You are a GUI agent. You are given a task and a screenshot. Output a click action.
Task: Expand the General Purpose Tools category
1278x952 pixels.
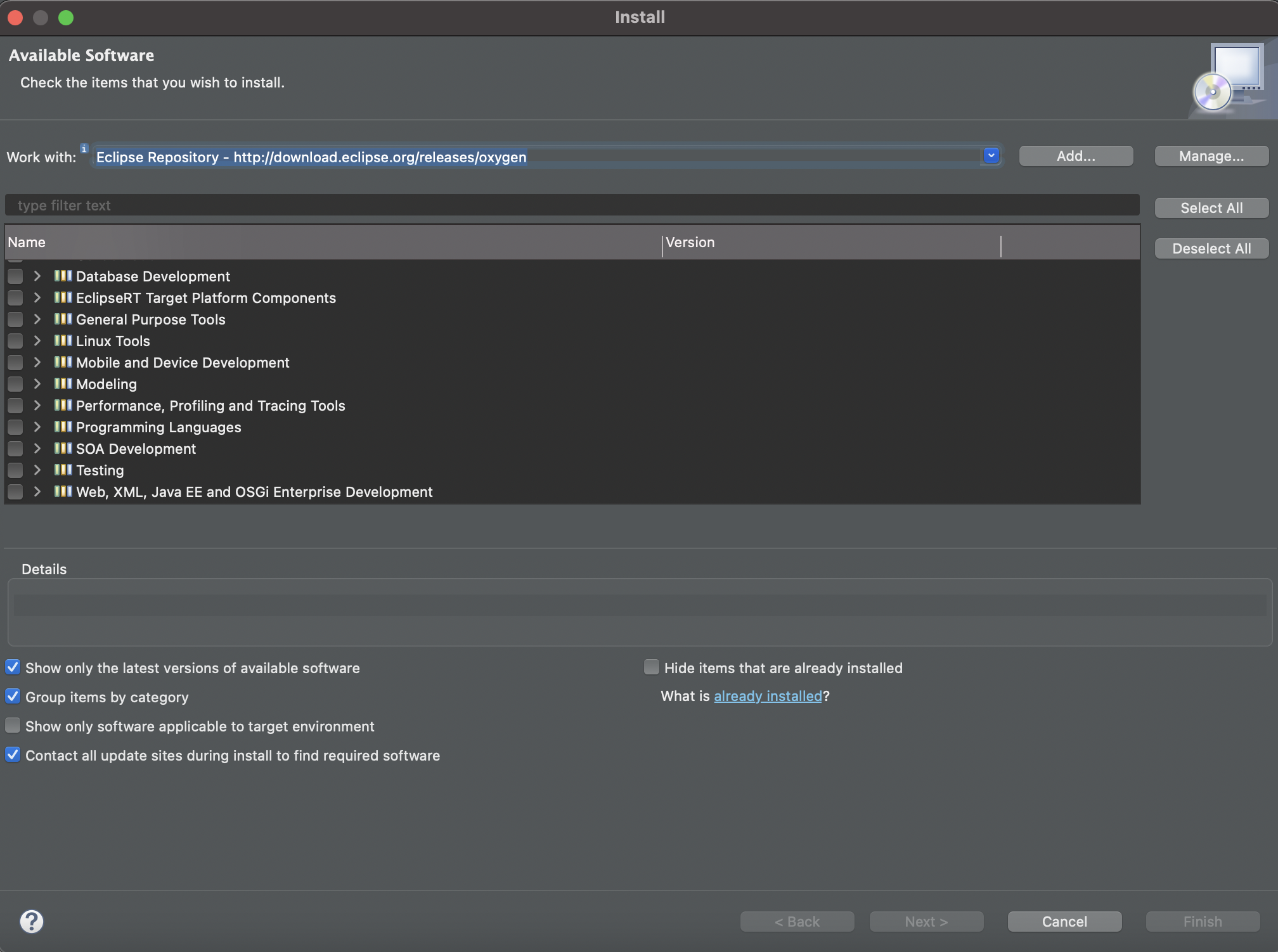[37, 319]
